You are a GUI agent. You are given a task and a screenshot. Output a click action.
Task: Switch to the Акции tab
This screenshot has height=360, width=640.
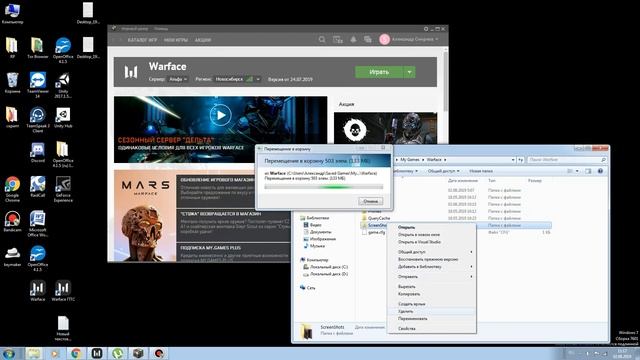[202, 40]
